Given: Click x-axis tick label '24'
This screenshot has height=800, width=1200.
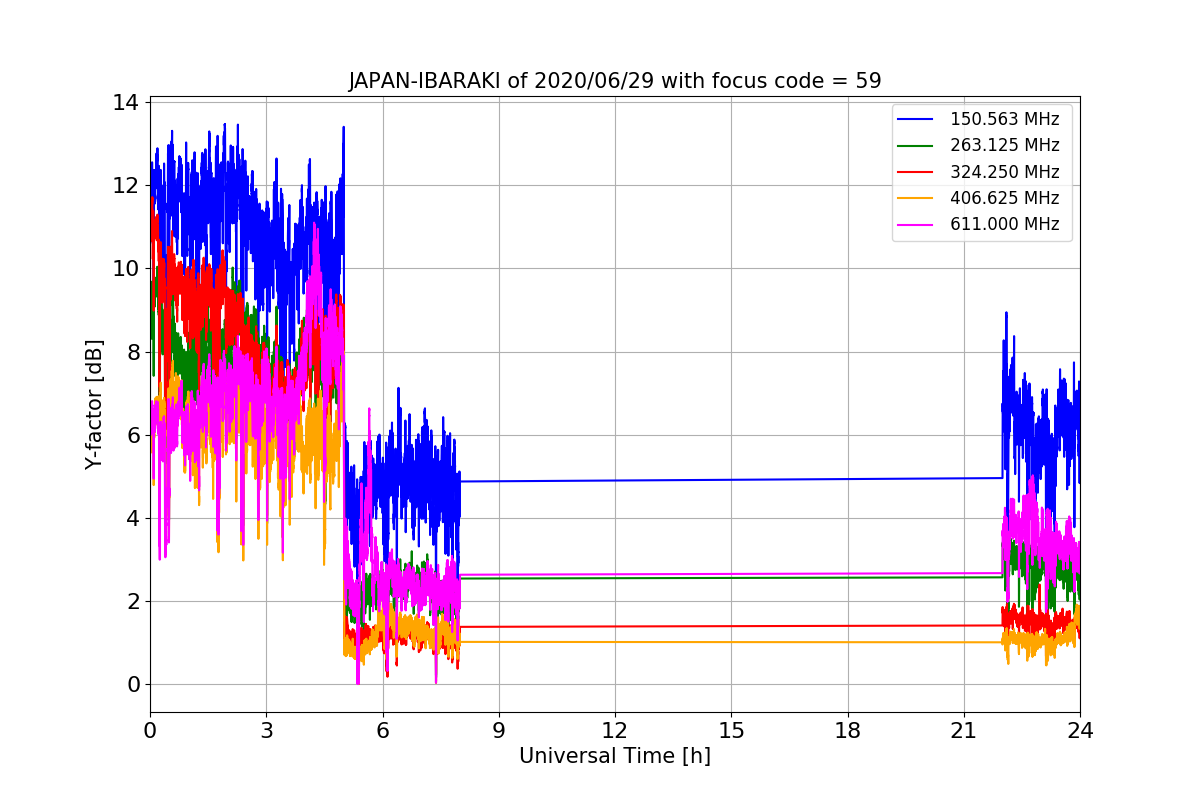Looking at the screenshot, I should coord(1080,730).
